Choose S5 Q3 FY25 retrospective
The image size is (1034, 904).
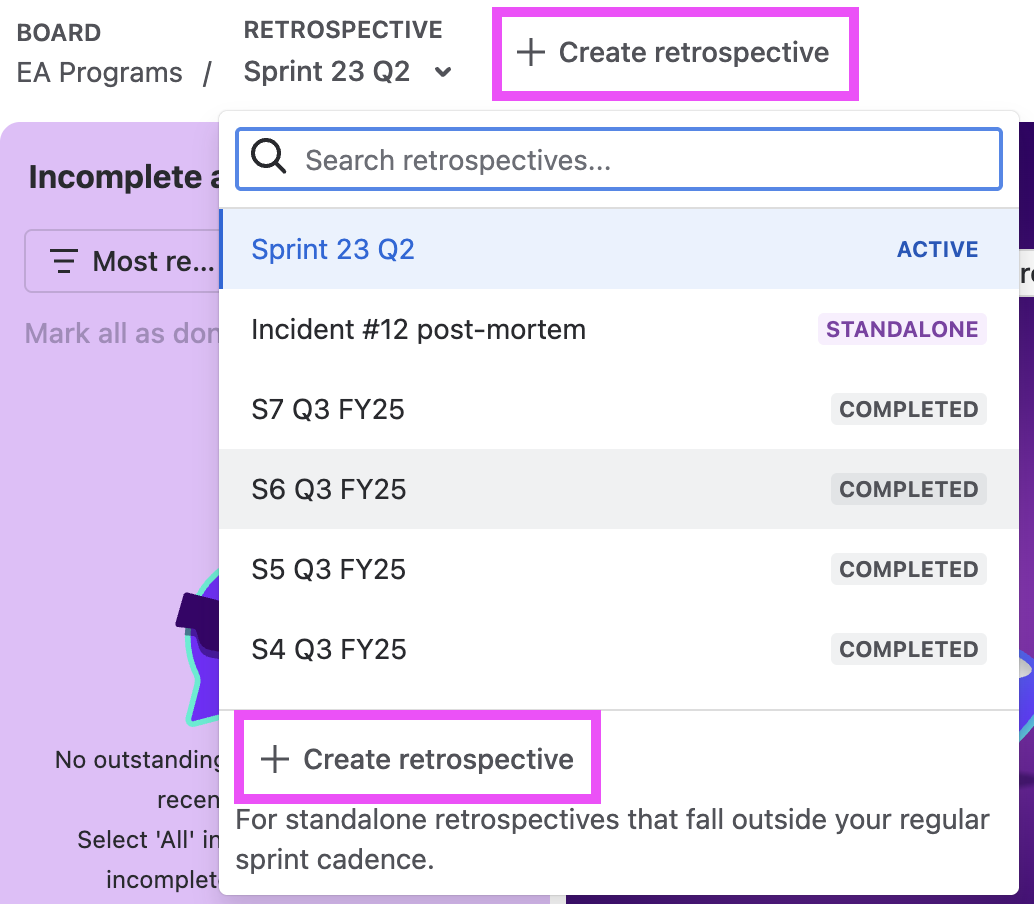619,568
